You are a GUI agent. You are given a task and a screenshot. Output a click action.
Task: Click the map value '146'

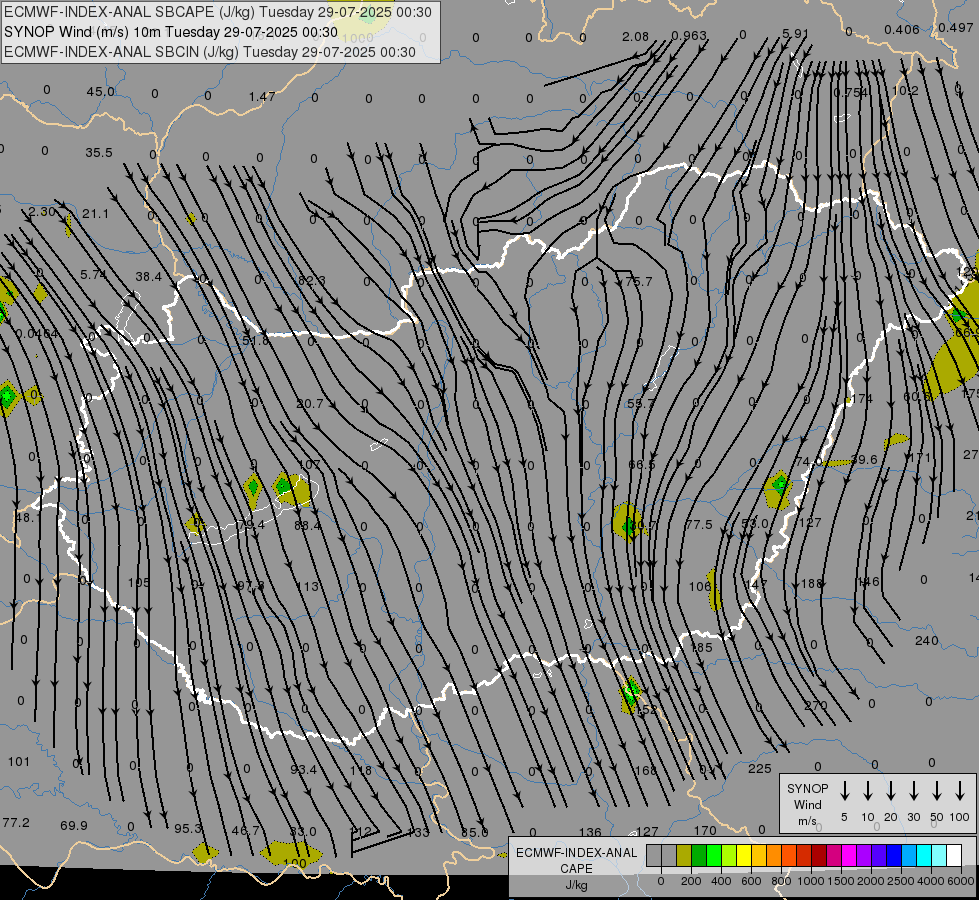tap(868, 581)
